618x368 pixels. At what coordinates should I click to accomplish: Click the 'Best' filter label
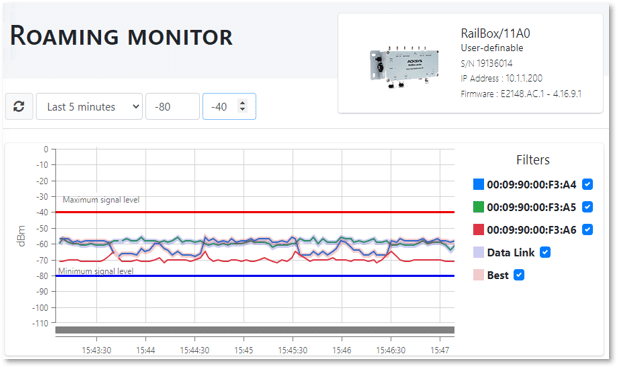pyautogui.click(x=498, y=275)
